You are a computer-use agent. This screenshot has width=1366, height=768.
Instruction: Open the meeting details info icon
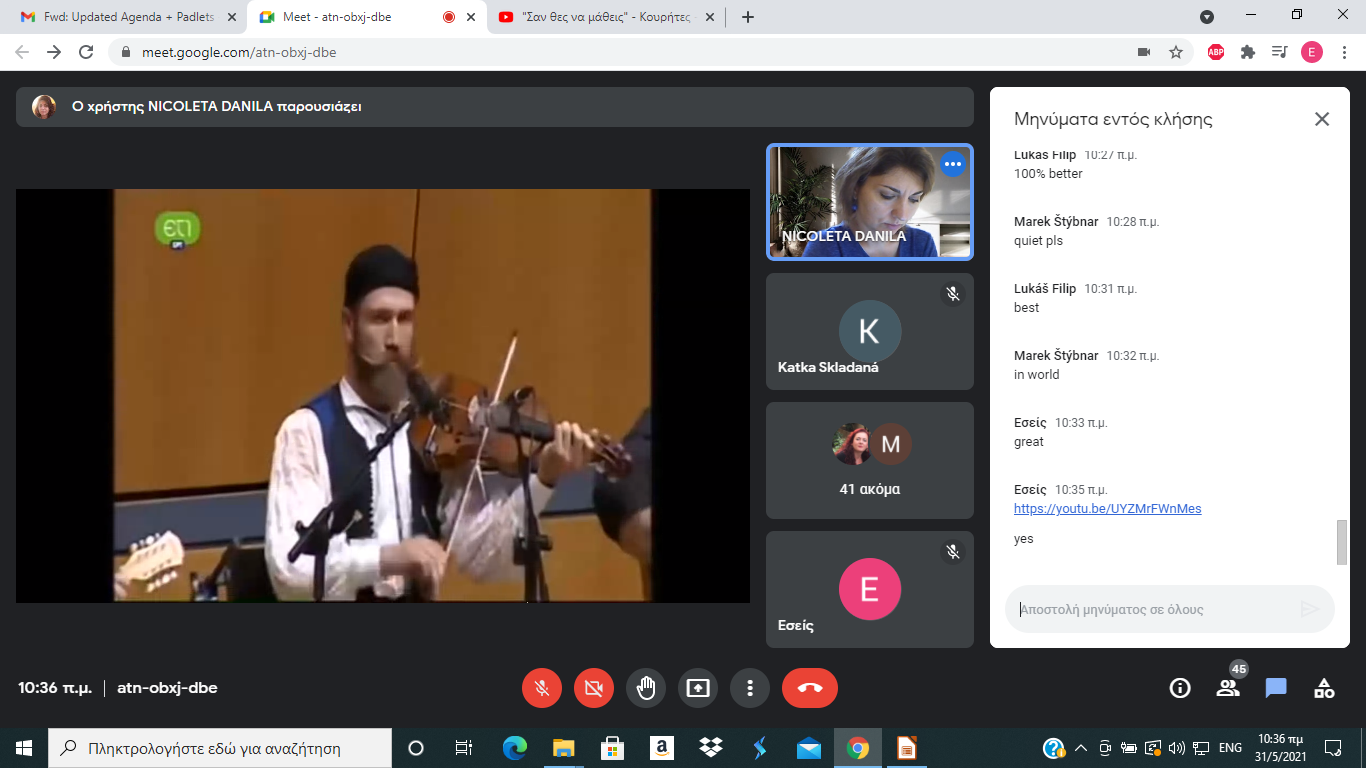coord(1180,688)
